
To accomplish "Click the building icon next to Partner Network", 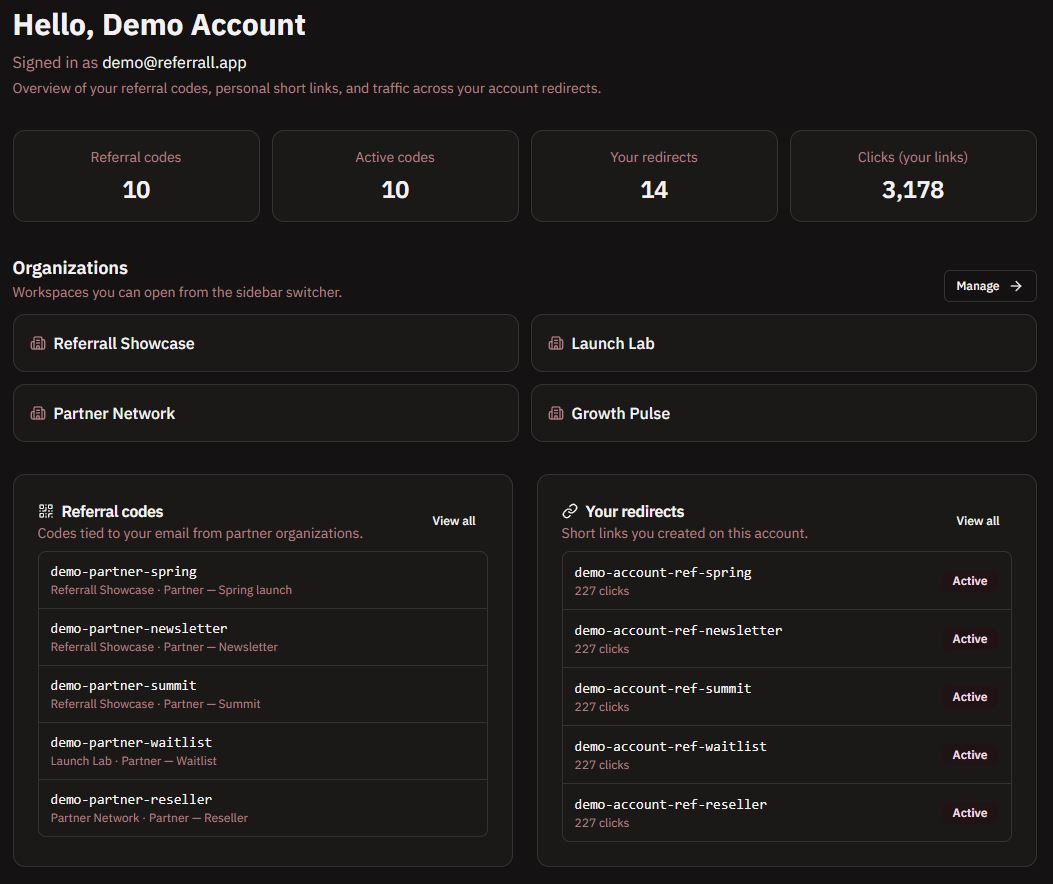I will 38,412.
